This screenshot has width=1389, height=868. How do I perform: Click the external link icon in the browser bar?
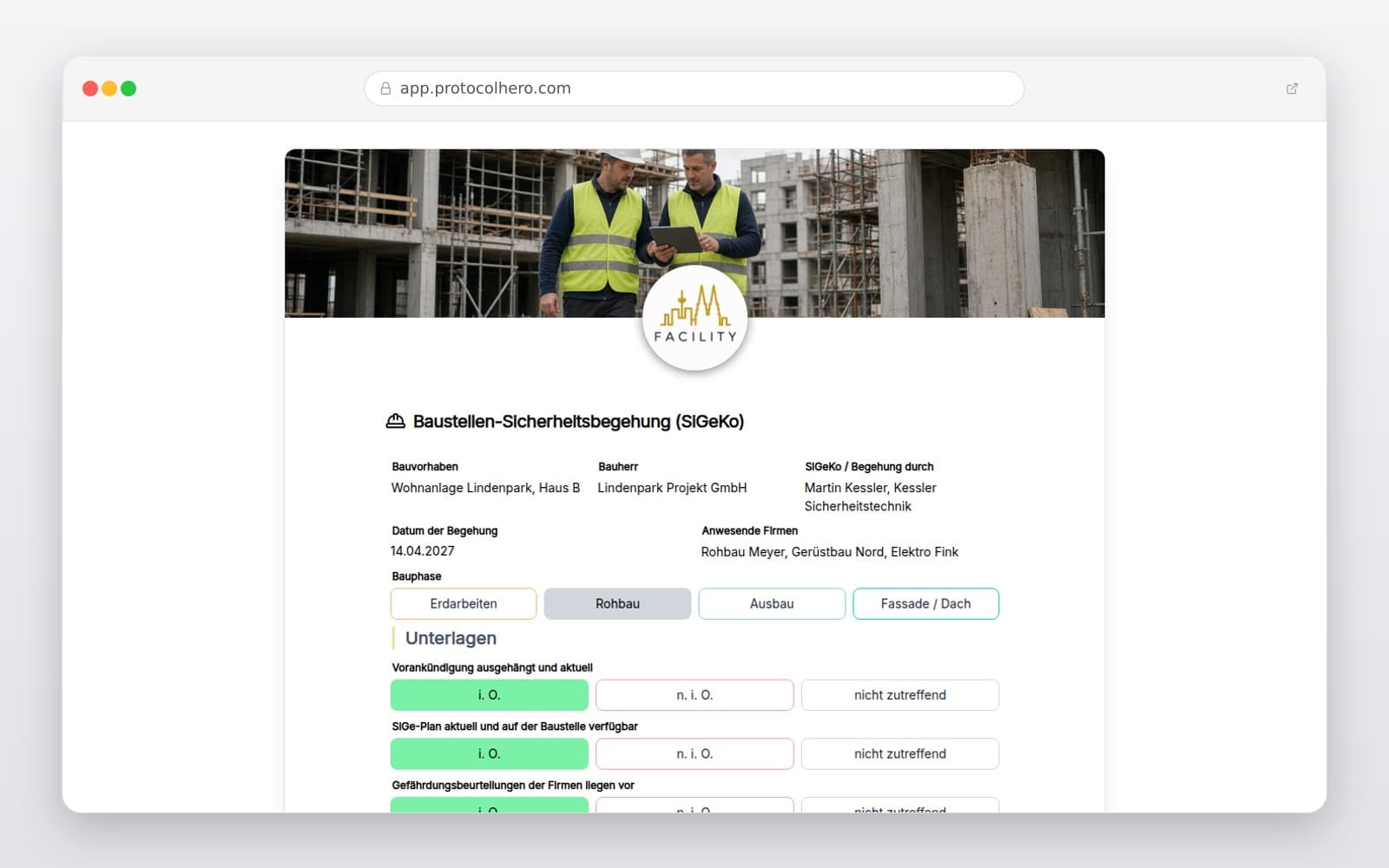[x=1292, y=89]
